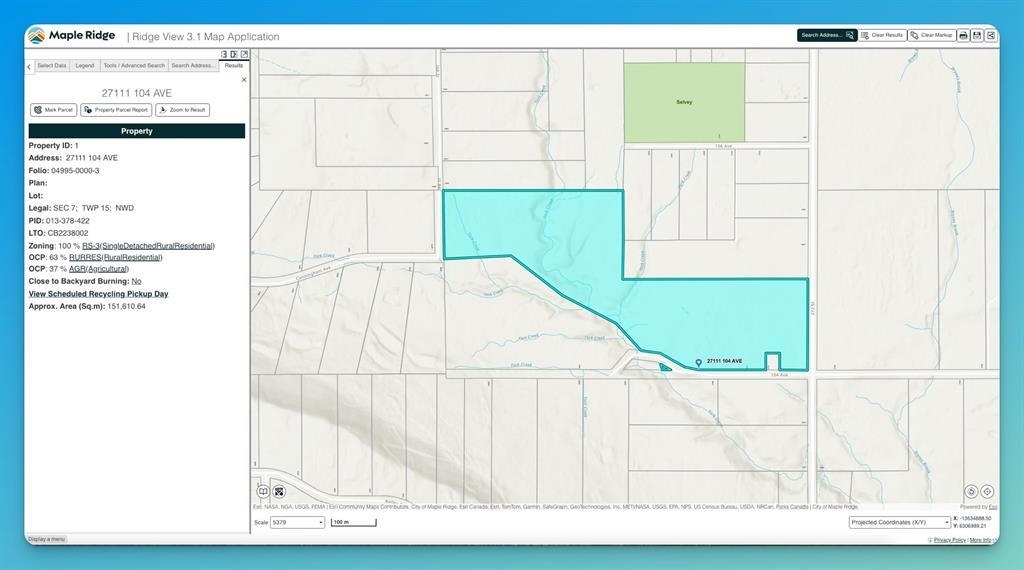Click the bookmarks book icon on map
The width and height of the screenshot is (1024, 570).
coord(263,491)
